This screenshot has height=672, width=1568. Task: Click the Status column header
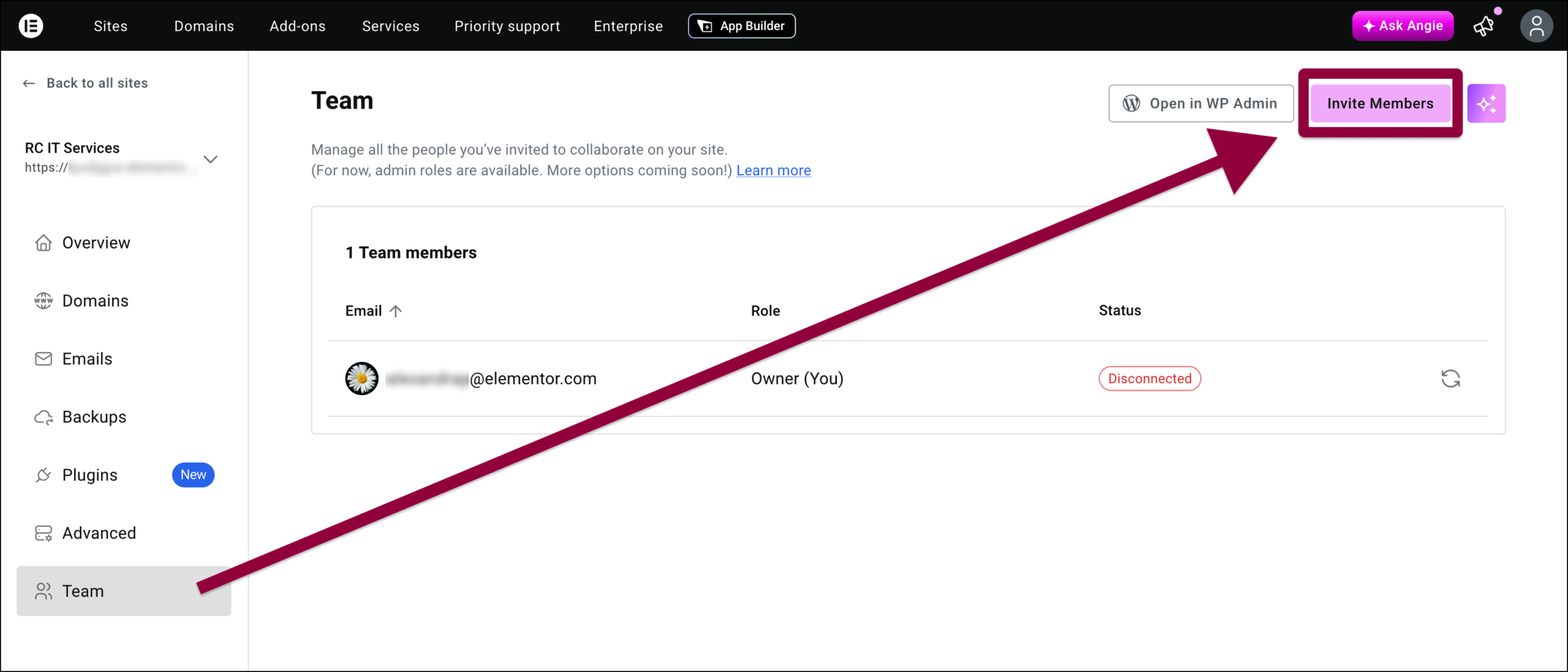click(1120, 311)
